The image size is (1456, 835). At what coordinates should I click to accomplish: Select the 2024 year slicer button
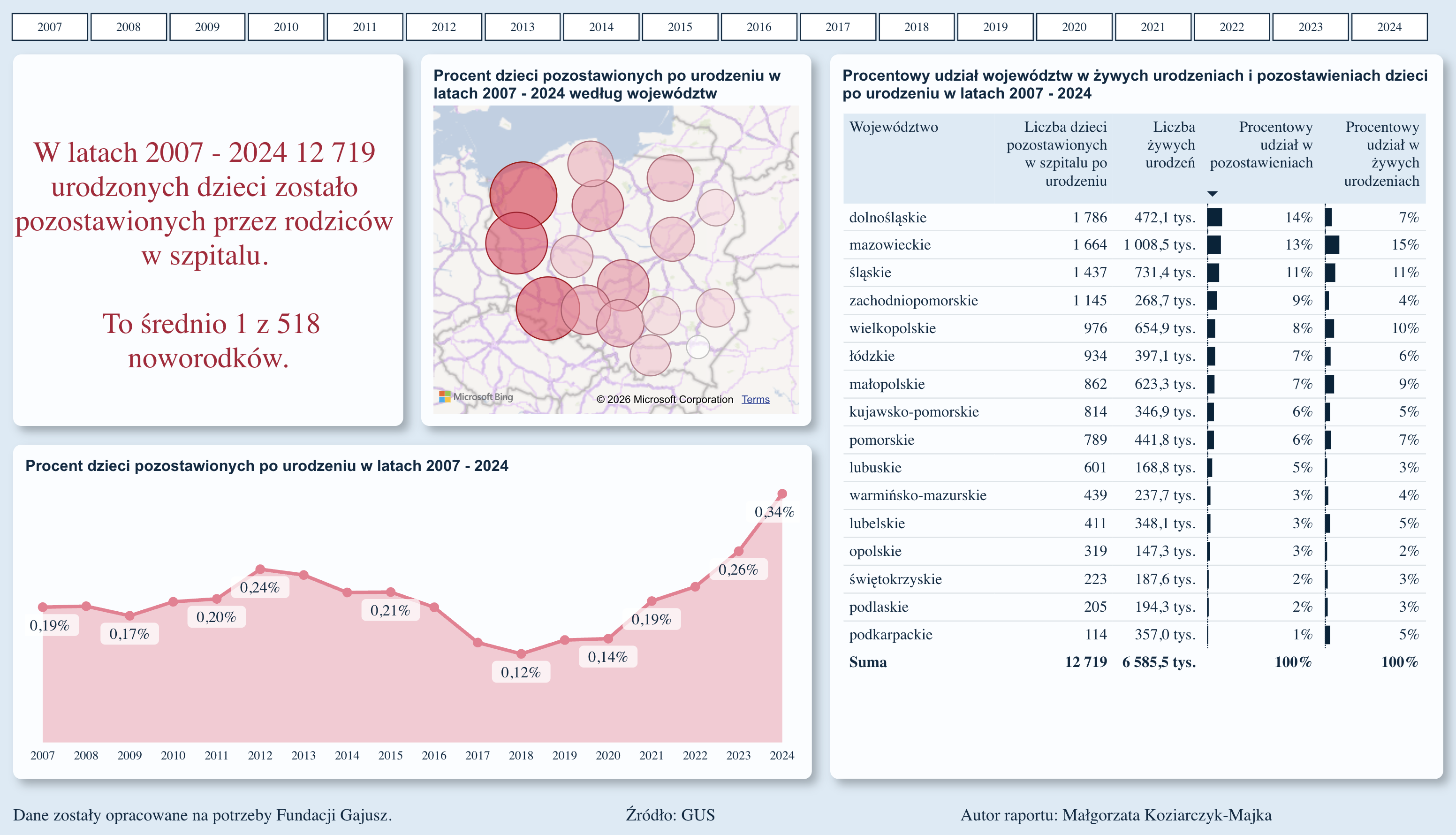pos(1389,27)
